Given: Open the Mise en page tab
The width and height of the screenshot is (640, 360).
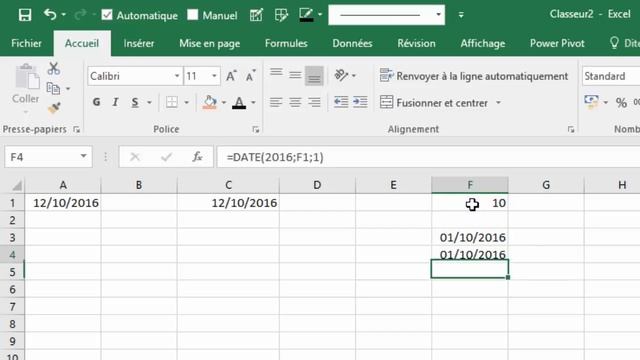Looking at the screenshot, I should 209,43.
